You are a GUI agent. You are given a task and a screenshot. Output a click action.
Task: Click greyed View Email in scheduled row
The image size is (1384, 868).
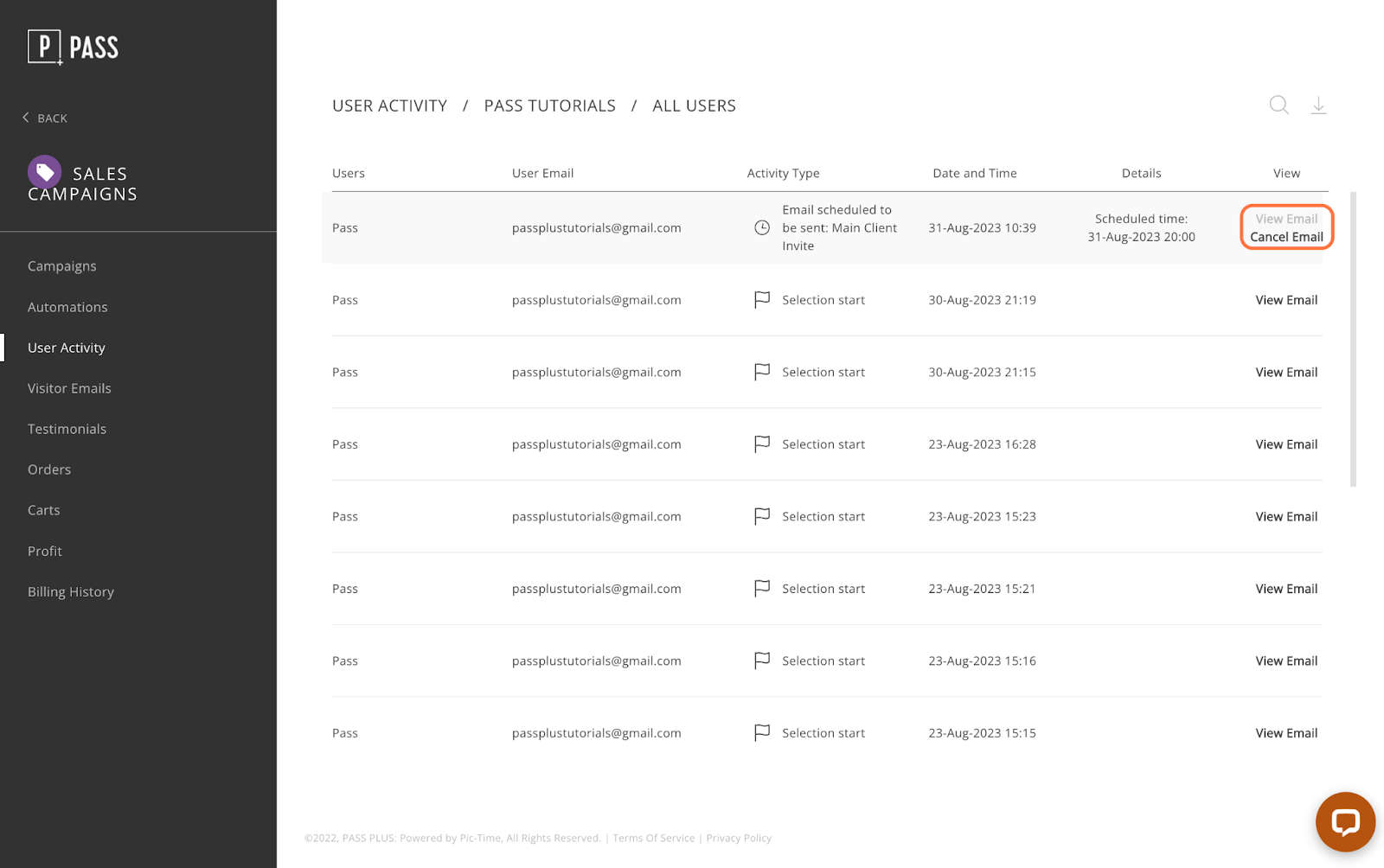click(x=1286, y=219)
